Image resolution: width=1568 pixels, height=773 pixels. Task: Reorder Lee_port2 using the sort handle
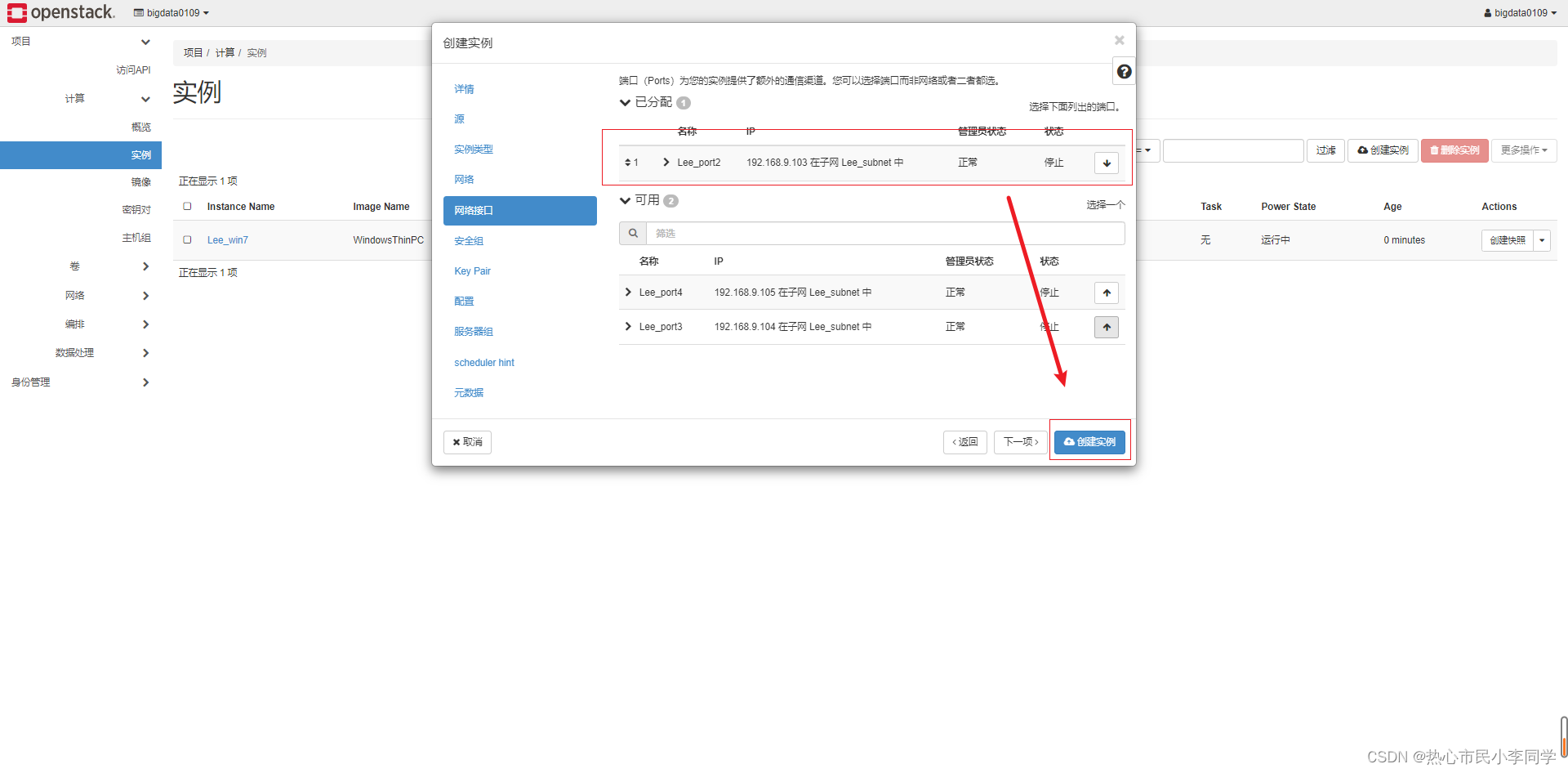coord(628,163)
